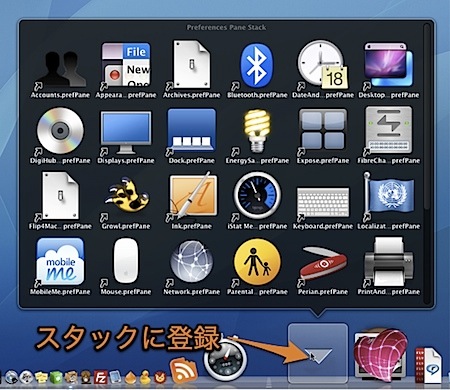Screen dimensions: 450x390
Task: Open Mouse.prefPane
Action: (126, 261)
